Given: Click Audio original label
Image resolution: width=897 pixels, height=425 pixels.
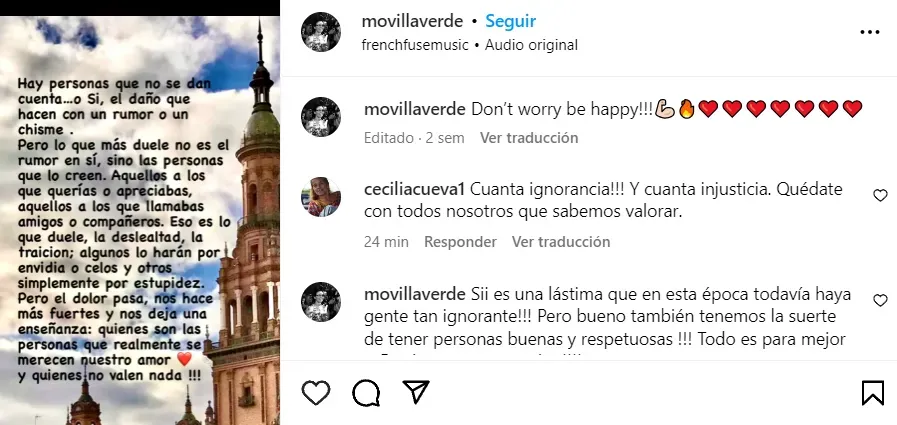Looking at the screenshot, I should pyautogui.click(x=531, y=45).
